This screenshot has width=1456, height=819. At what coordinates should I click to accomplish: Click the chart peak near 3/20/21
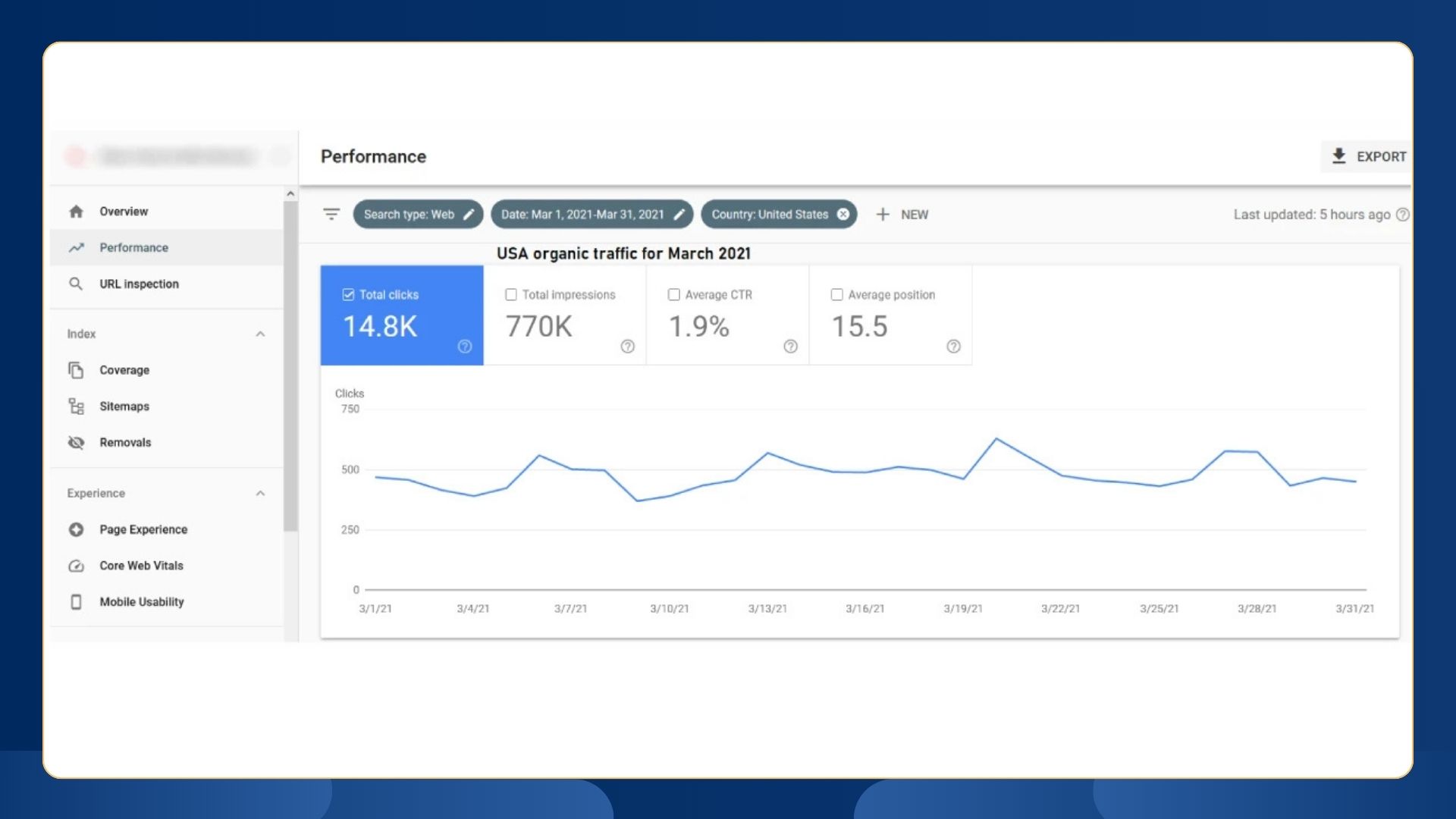click(x=996, y=439)
